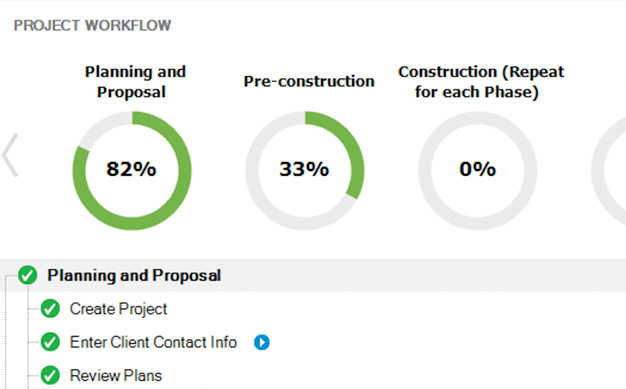Toggle the Enter Client Contact Info checkmark

click(x=50, y=342)
